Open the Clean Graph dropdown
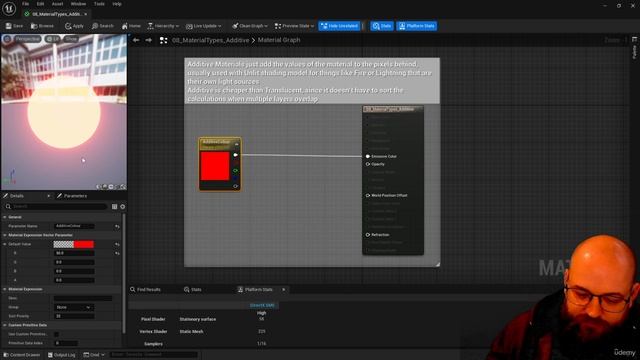This screenshot has height=360, width=640. (x=250, y=26)
